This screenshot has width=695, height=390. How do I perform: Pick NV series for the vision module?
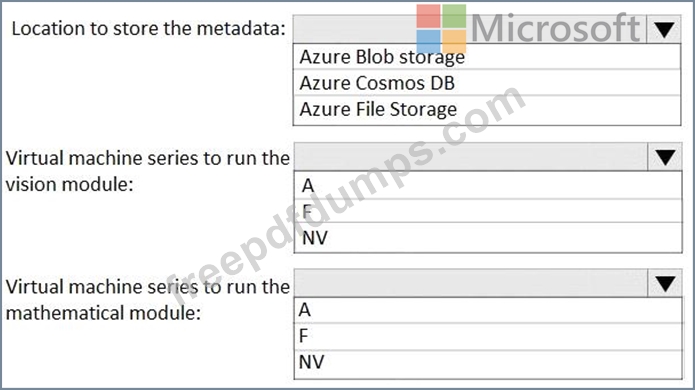click(488, 238)
